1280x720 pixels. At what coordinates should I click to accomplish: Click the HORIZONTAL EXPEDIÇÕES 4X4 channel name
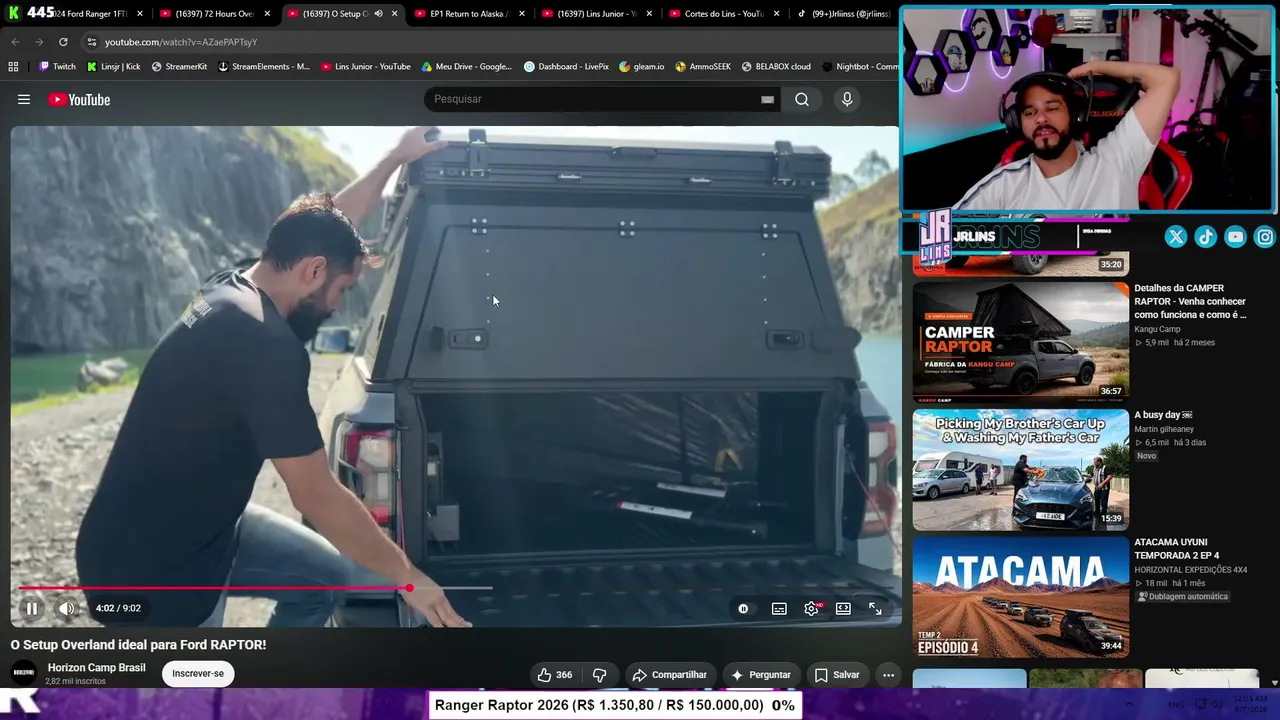coord(1191,570)
